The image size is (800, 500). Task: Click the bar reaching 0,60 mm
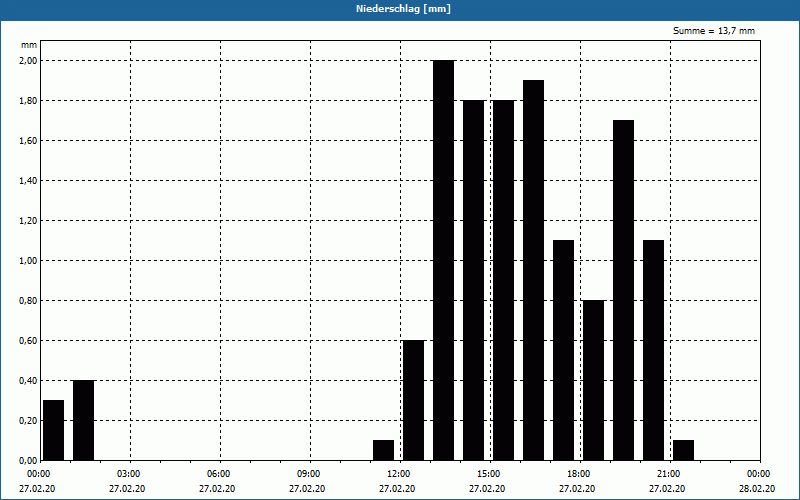click(413, 400)
